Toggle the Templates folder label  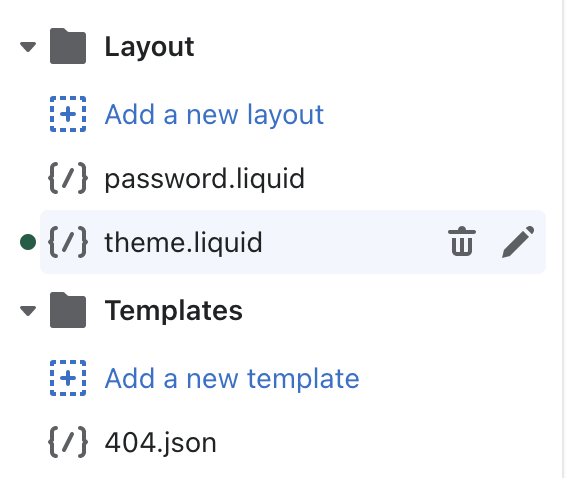(x=174, y=310)
